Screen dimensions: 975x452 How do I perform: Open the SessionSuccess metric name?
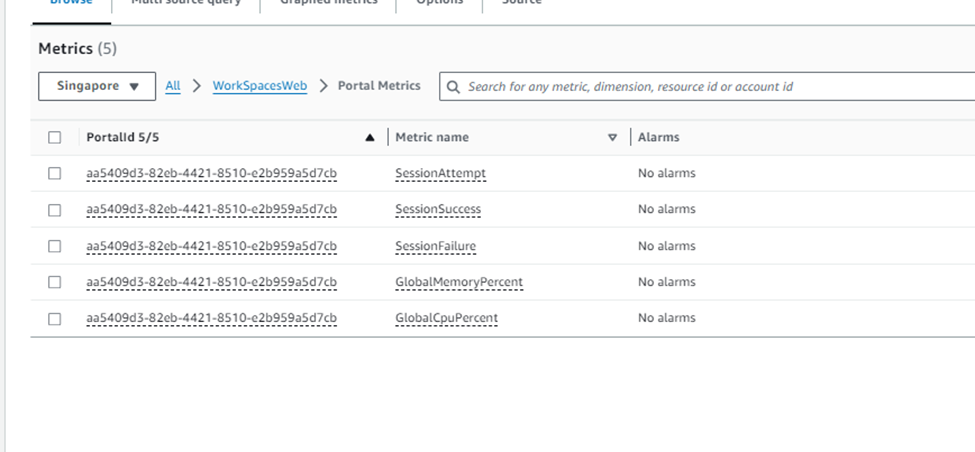tap(438, 210)
